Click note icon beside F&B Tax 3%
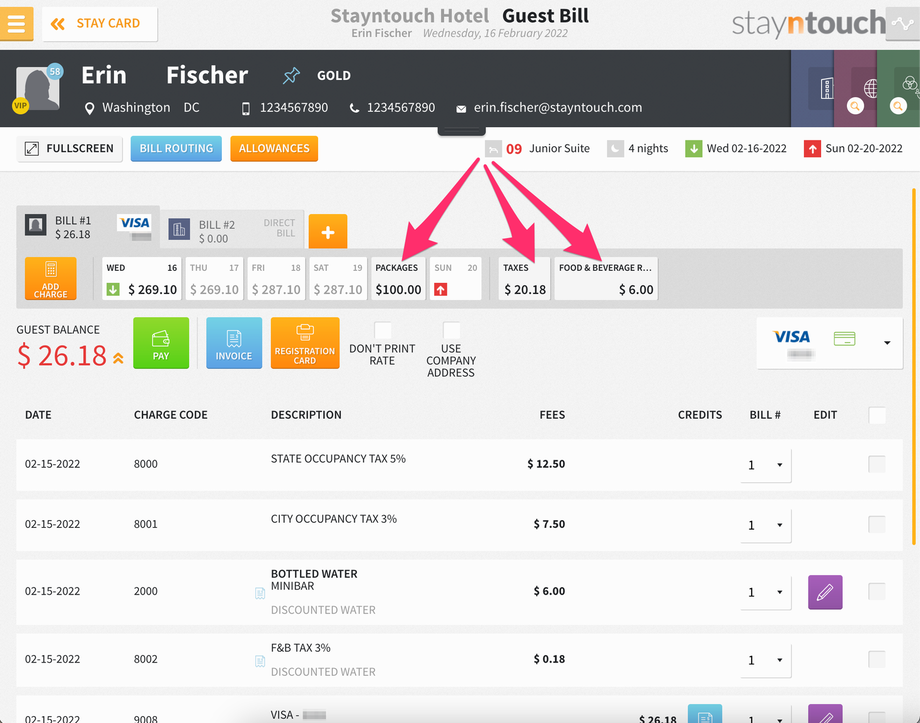 coord(260,661)
